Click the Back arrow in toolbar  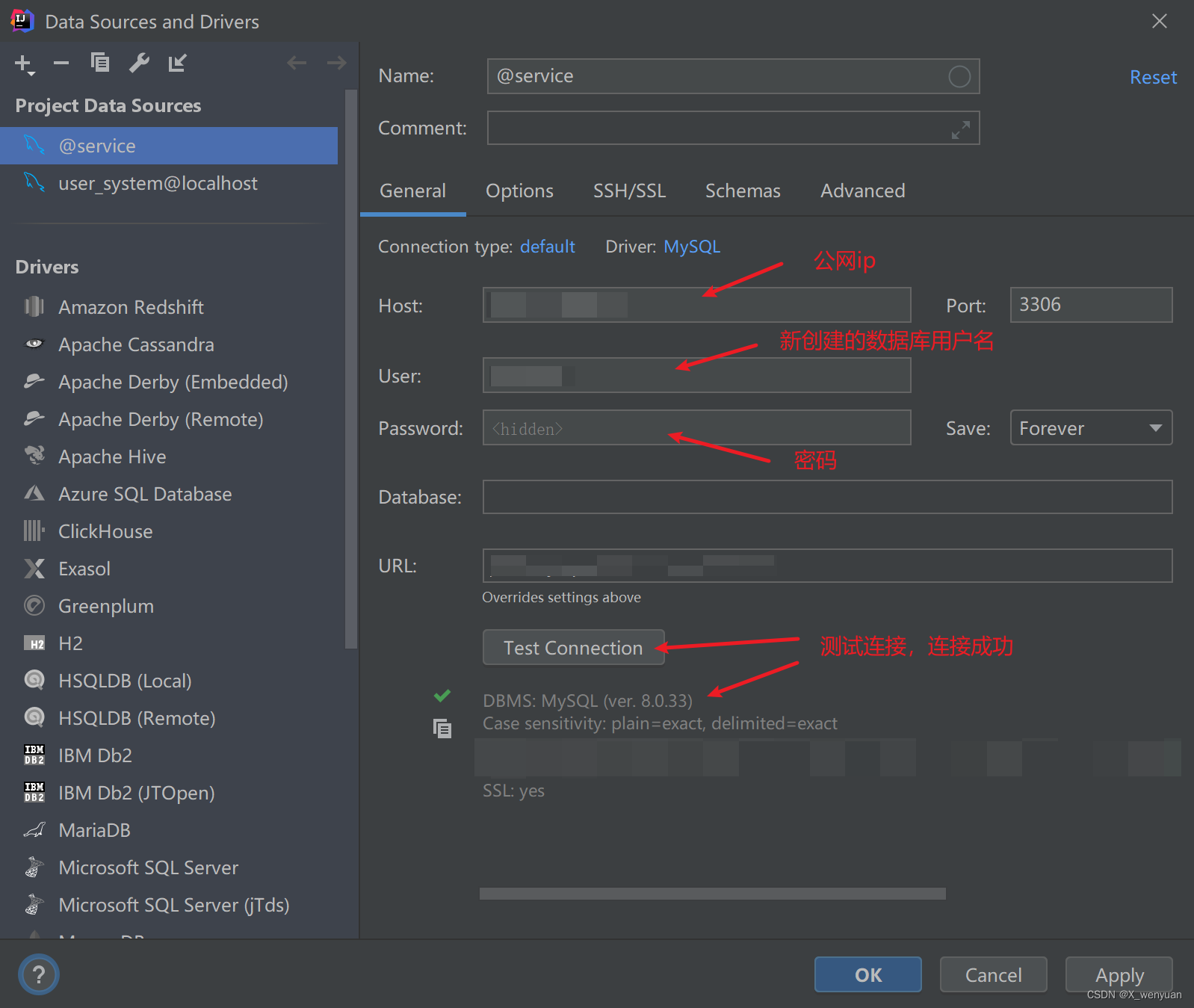coord(297,63)
